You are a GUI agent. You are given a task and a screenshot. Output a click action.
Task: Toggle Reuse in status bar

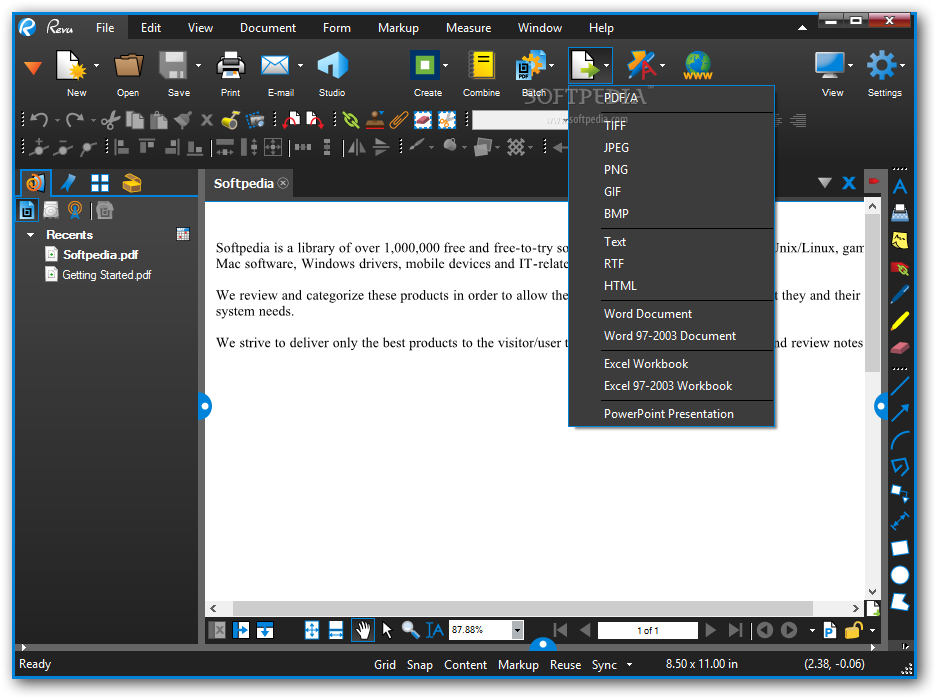565,664
